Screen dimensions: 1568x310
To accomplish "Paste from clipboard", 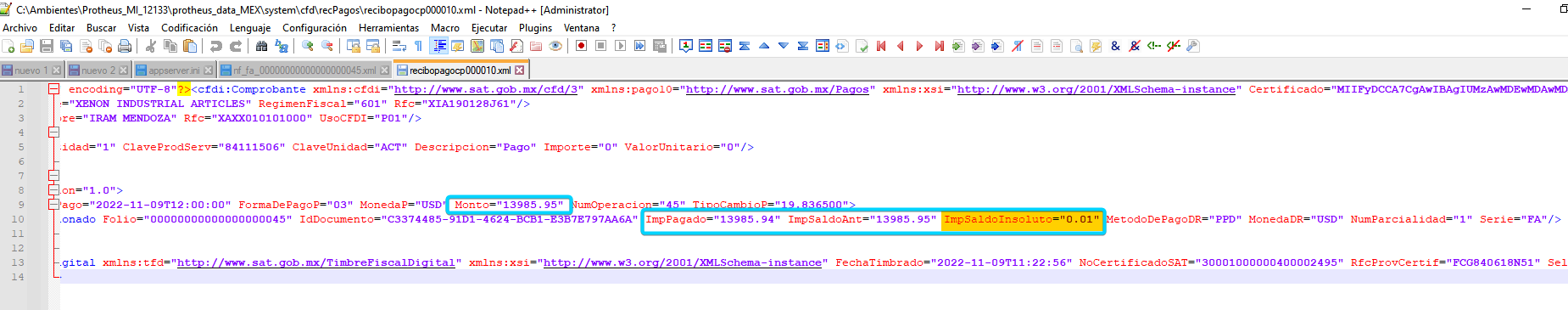I will 189,46.
